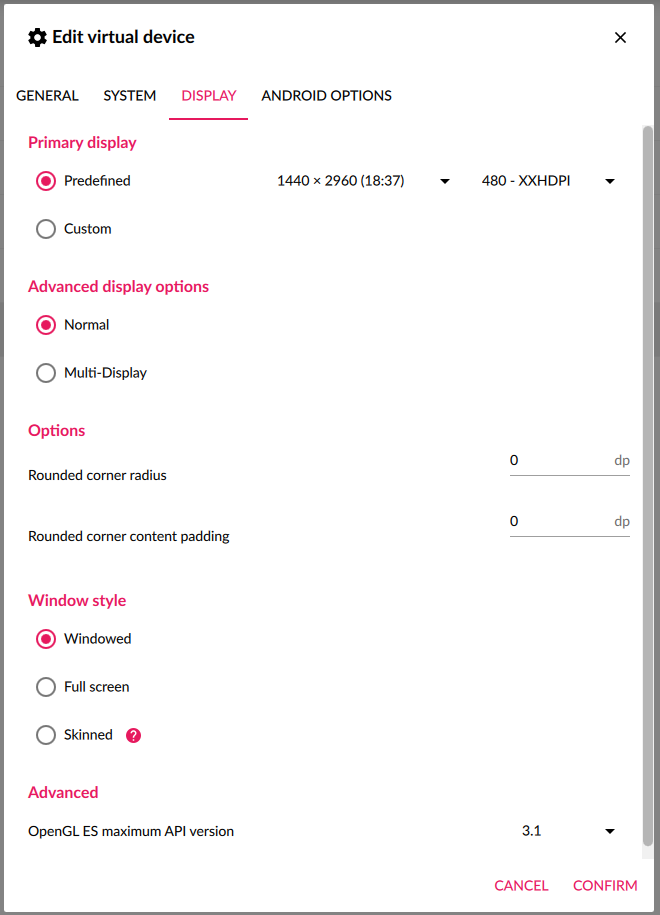
Task: Switch to the GENERAL tab
Action: (x=47, y=95)
